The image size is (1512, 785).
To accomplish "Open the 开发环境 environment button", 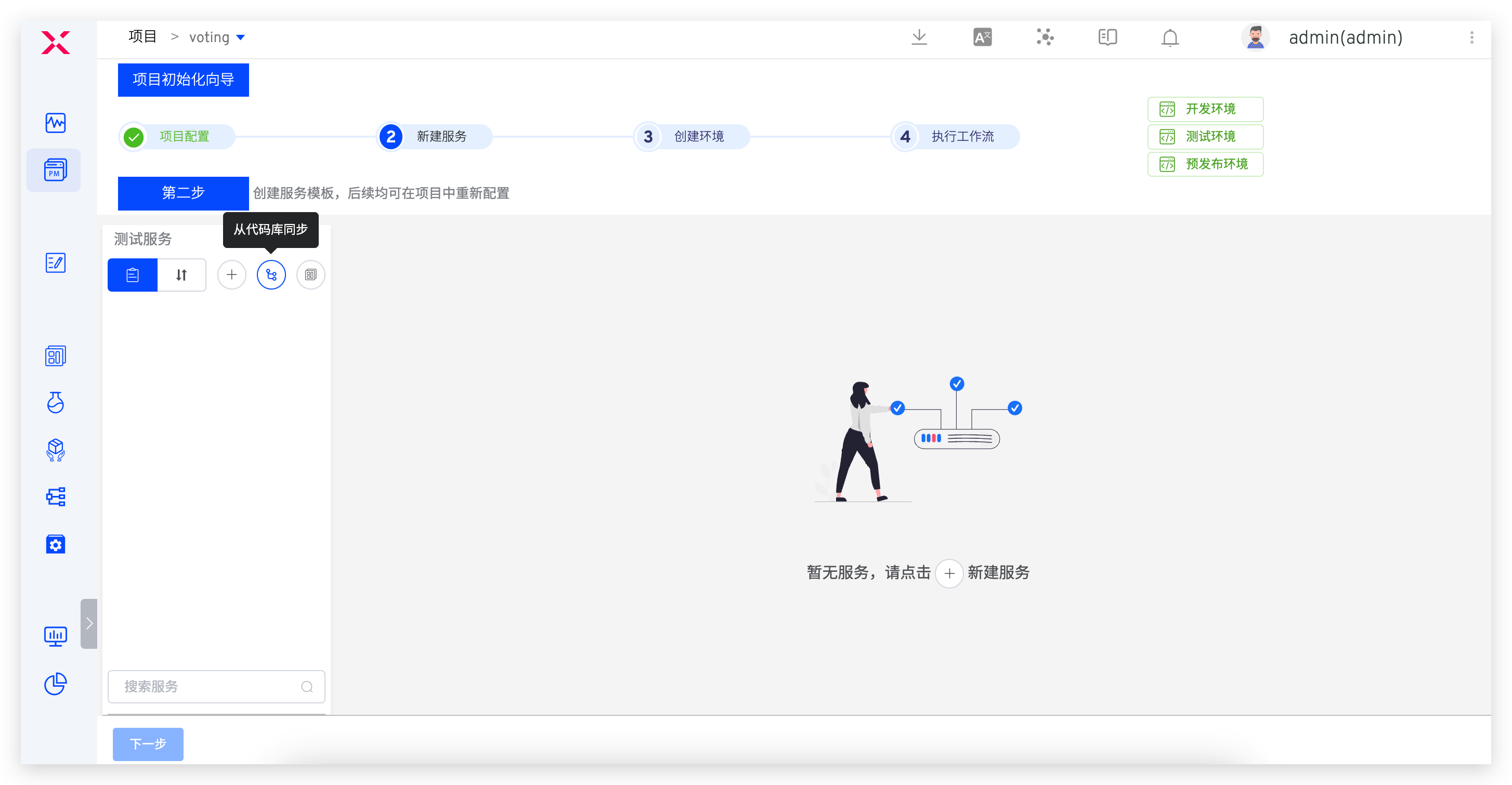I will click(x=1205, y=109).
